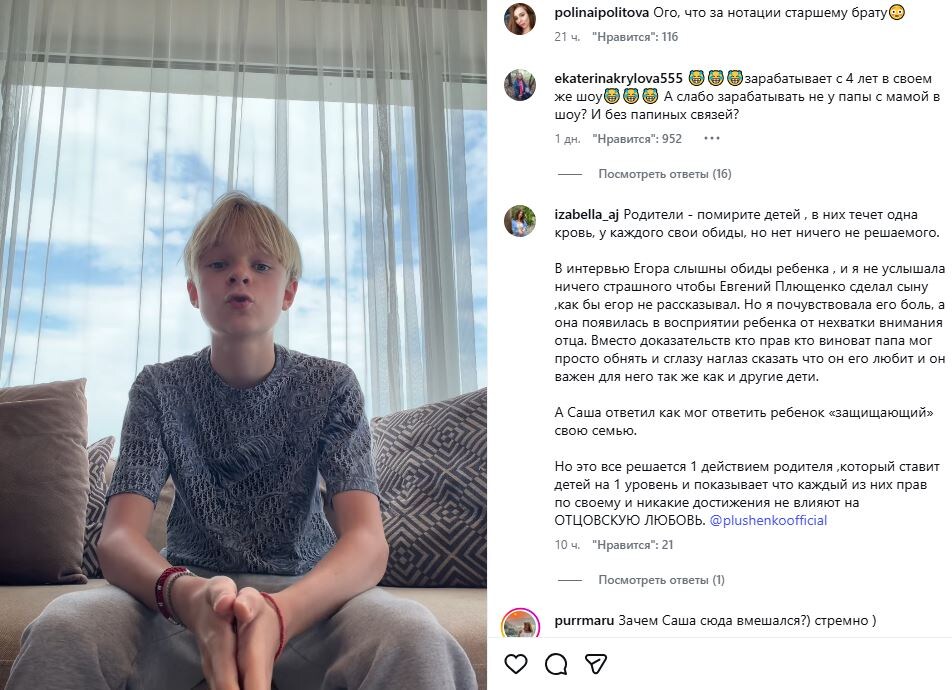Open polinaipolitova's profile avatar
Screen dimensions: 952x690
pyautogui.click(x=520, y=19)
